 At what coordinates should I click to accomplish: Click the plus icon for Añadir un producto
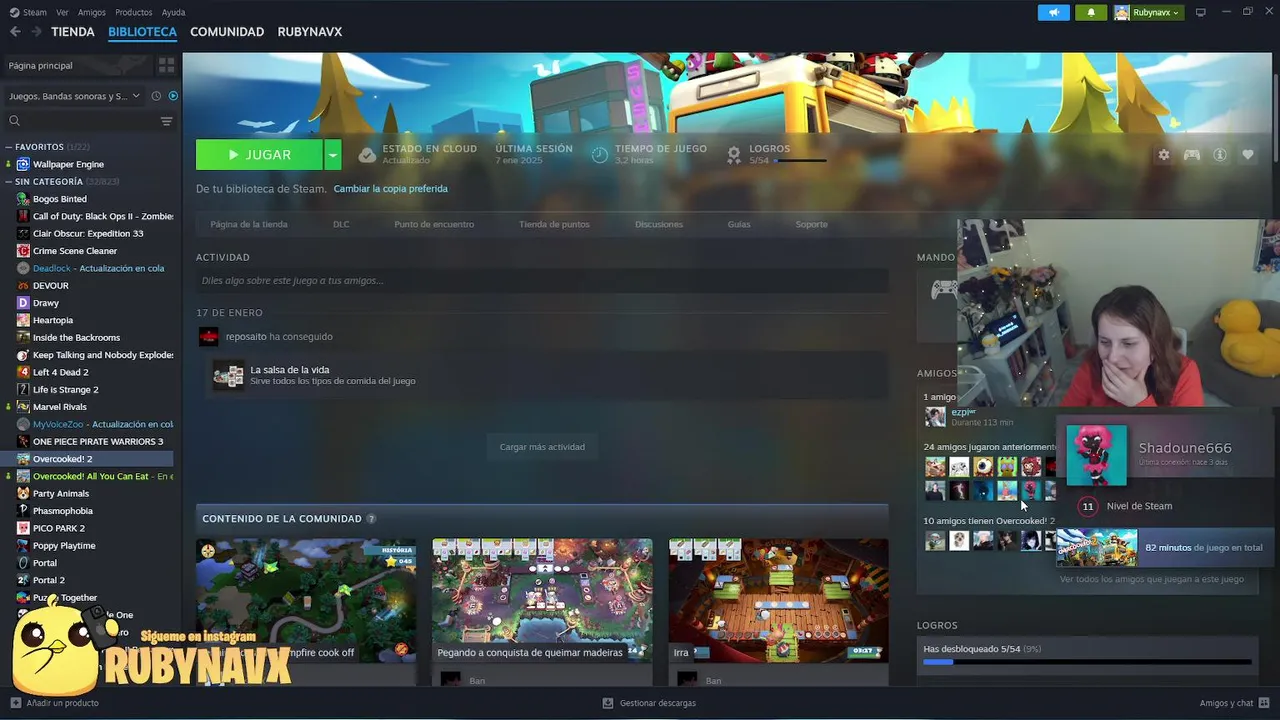15,703
